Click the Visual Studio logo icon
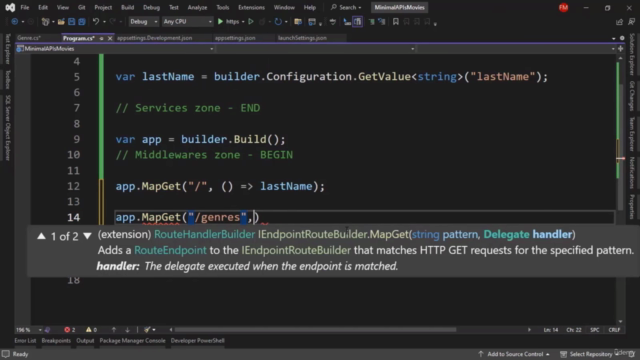 click(x=10, y=7)
